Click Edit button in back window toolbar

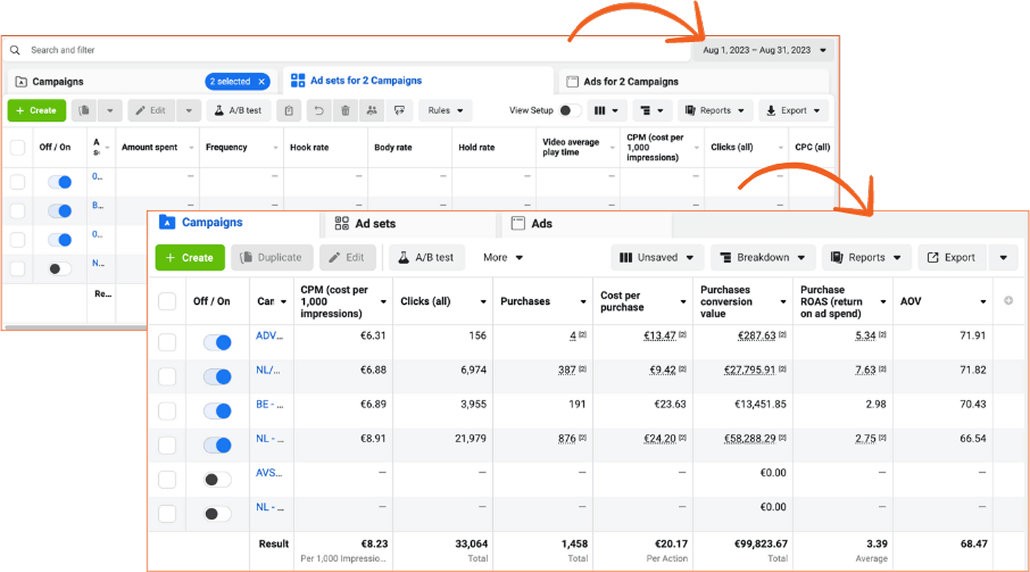(151, 110)
